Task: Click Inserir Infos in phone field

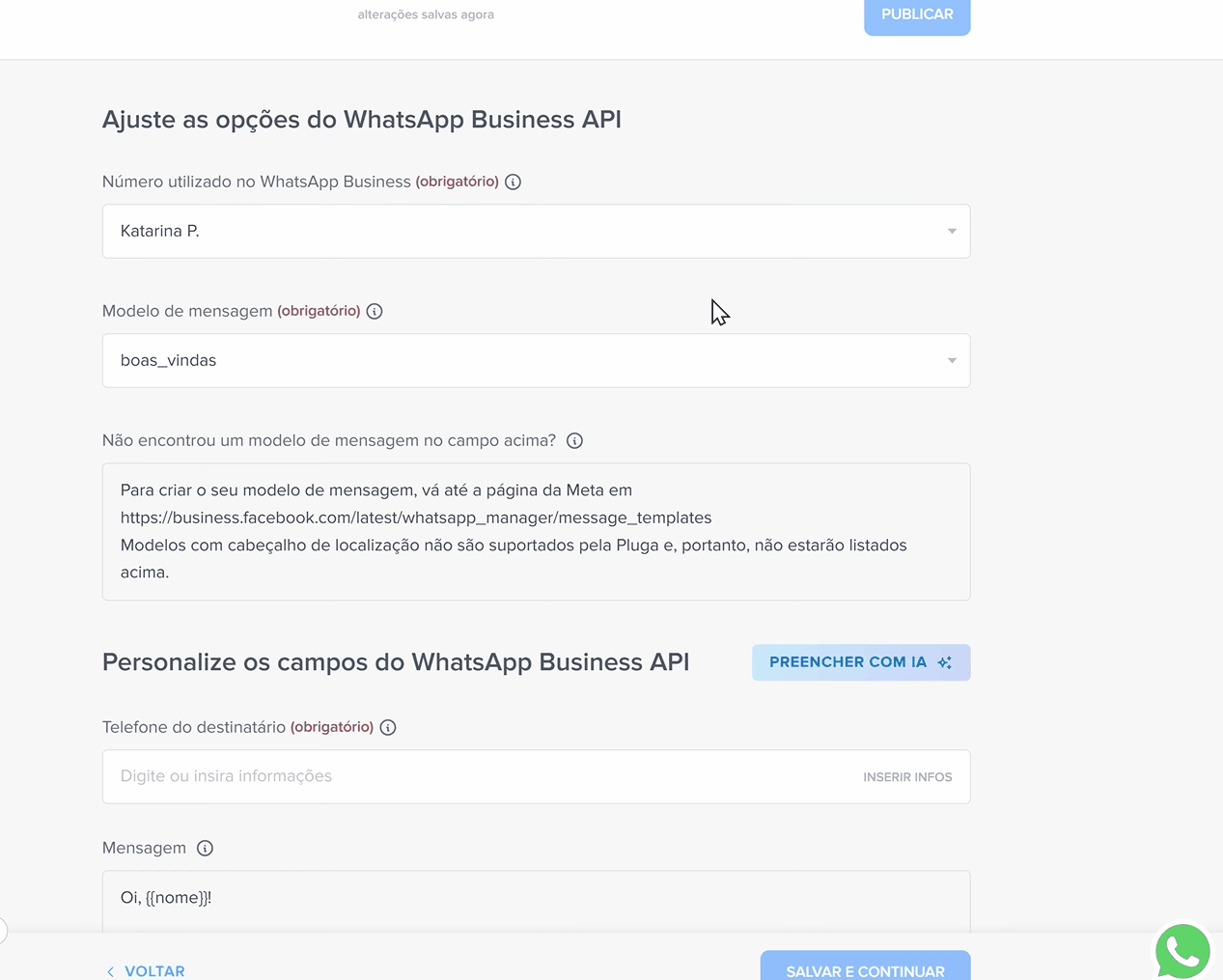Action: [x=907, y=777]
